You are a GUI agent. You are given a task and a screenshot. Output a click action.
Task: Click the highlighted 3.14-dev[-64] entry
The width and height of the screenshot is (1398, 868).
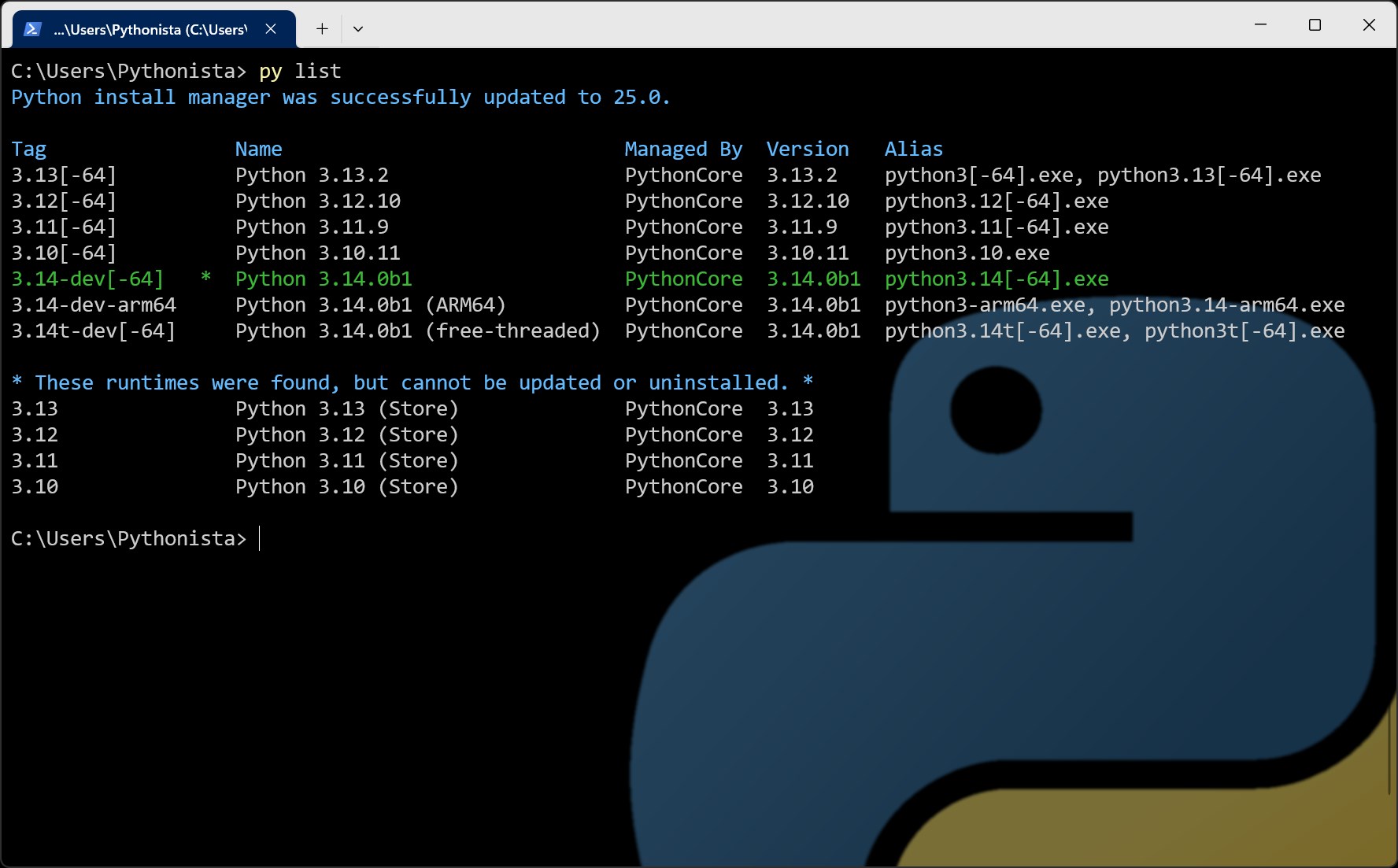pos(87,279)
